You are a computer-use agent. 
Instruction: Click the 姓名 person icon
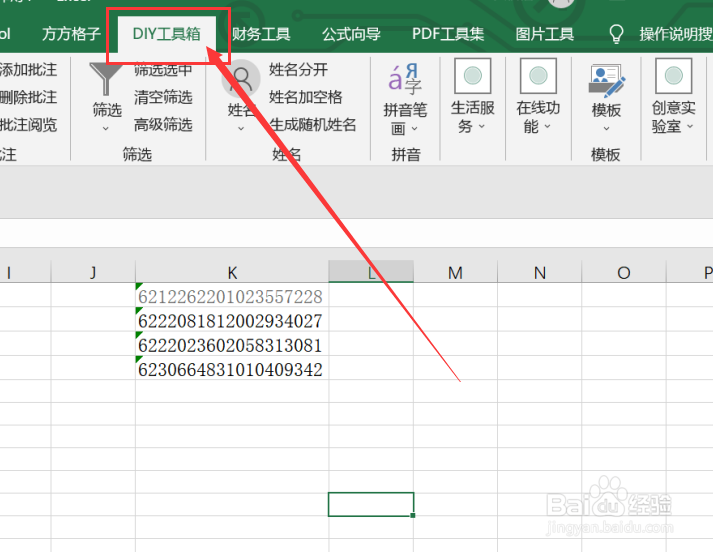click(x=241, y=79)
